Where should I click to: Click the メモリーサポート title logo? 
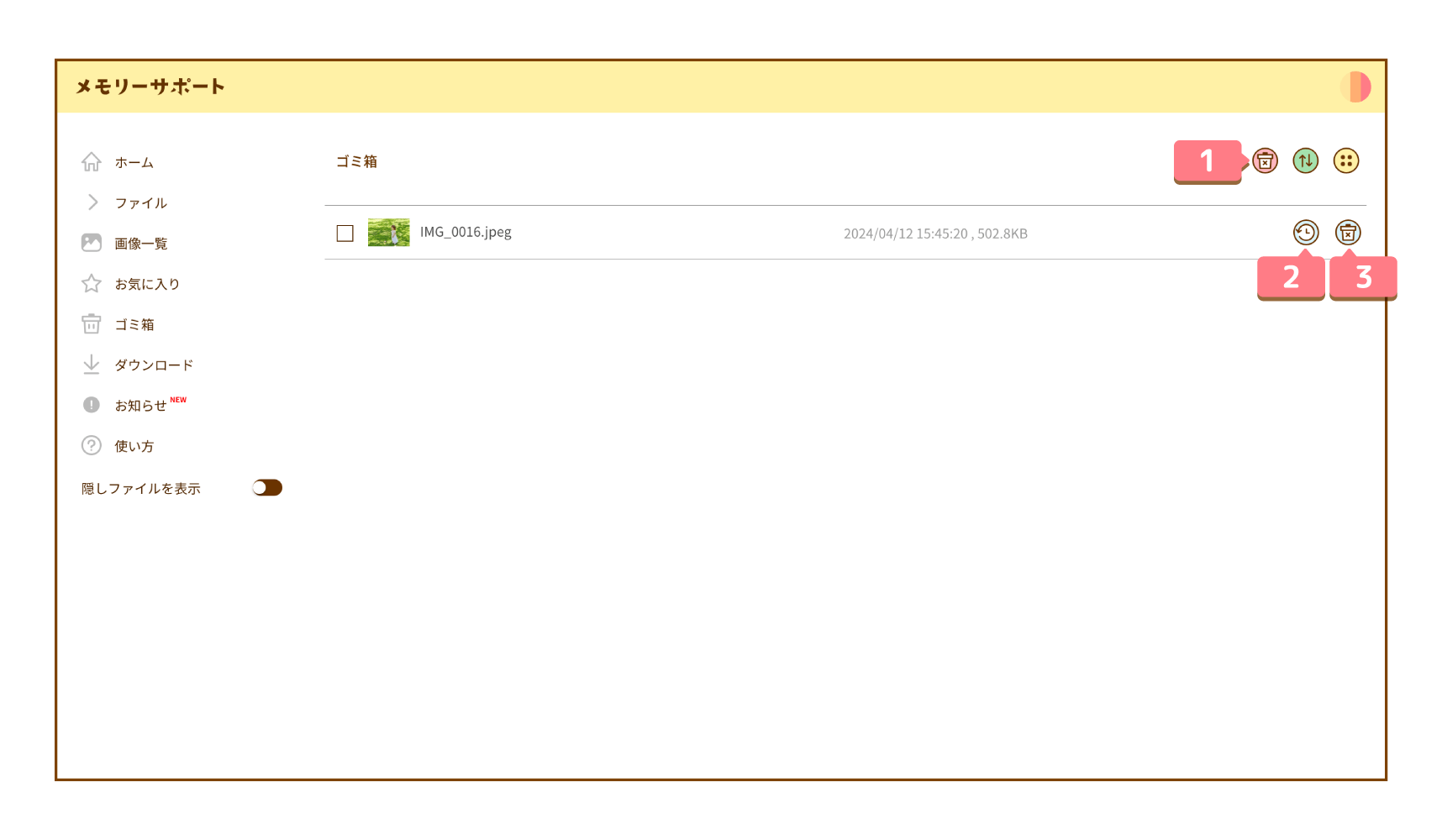point(150,87)
